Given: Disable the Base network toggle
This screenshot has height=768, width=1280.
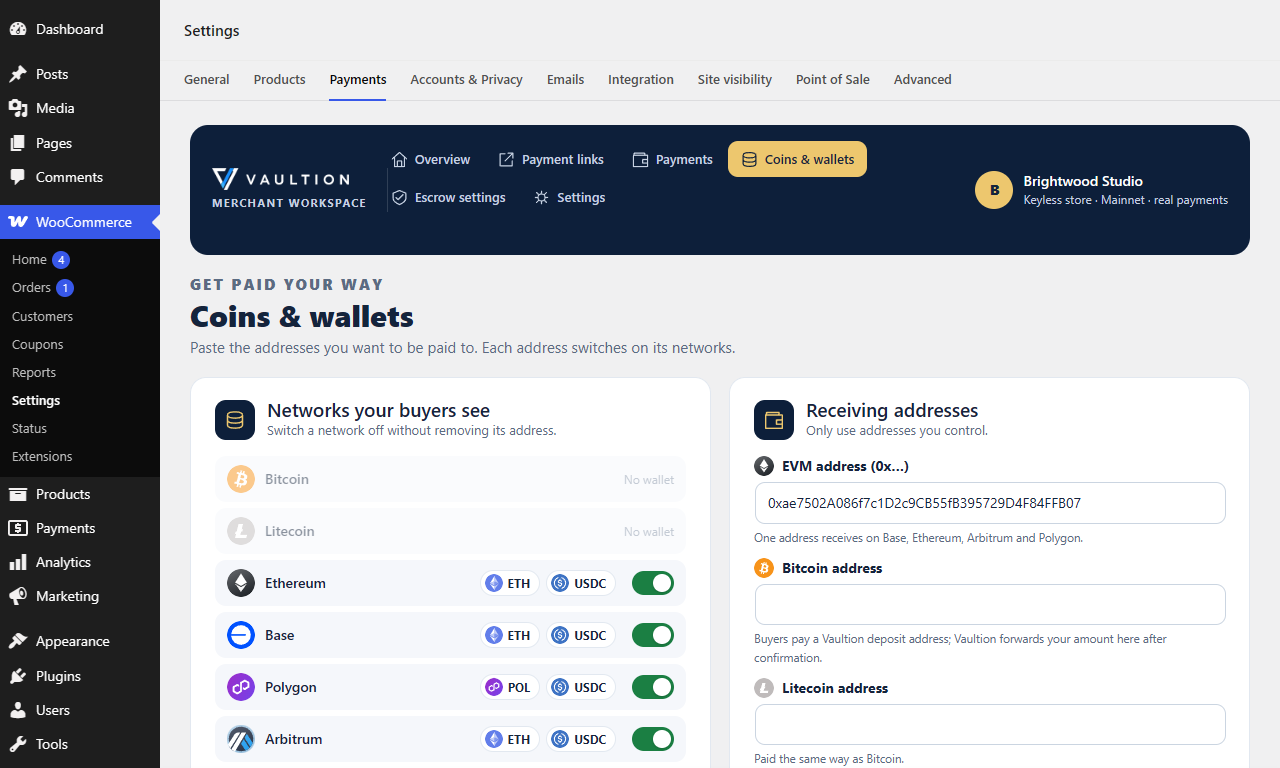Looking at the screenshot, I should coord(653,635).
